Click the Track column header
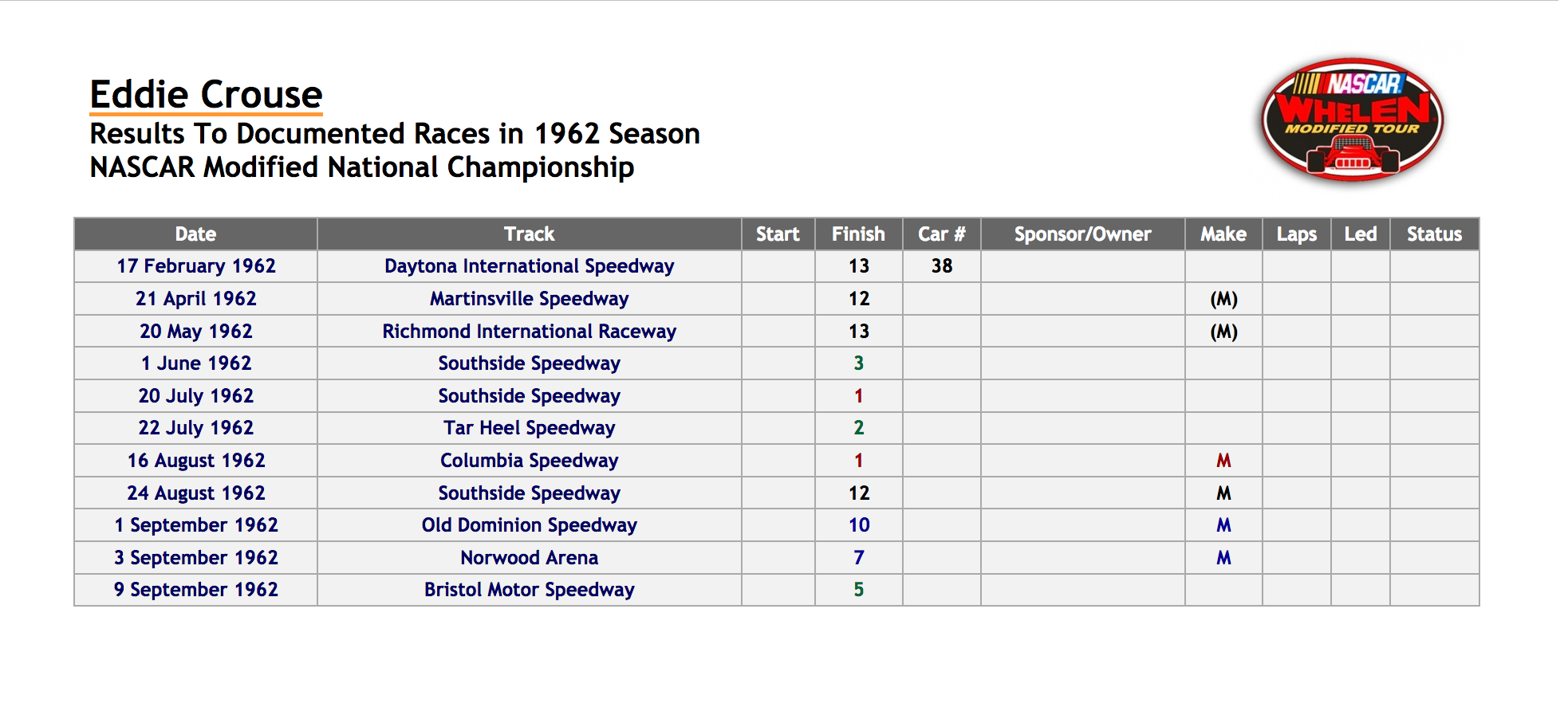 tap(530, 234)
